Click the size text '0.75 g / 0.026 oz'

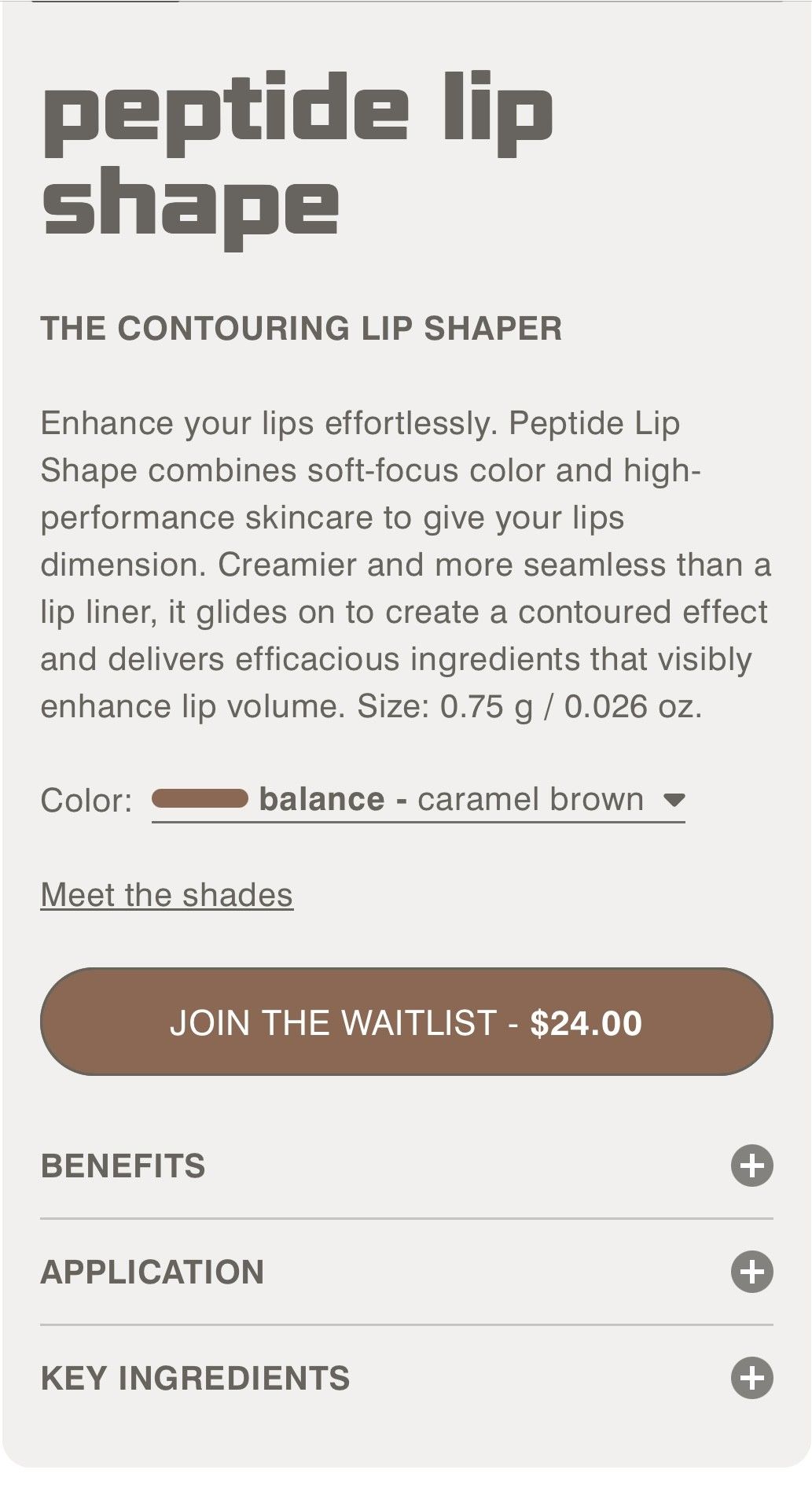(x=569, y=706)
